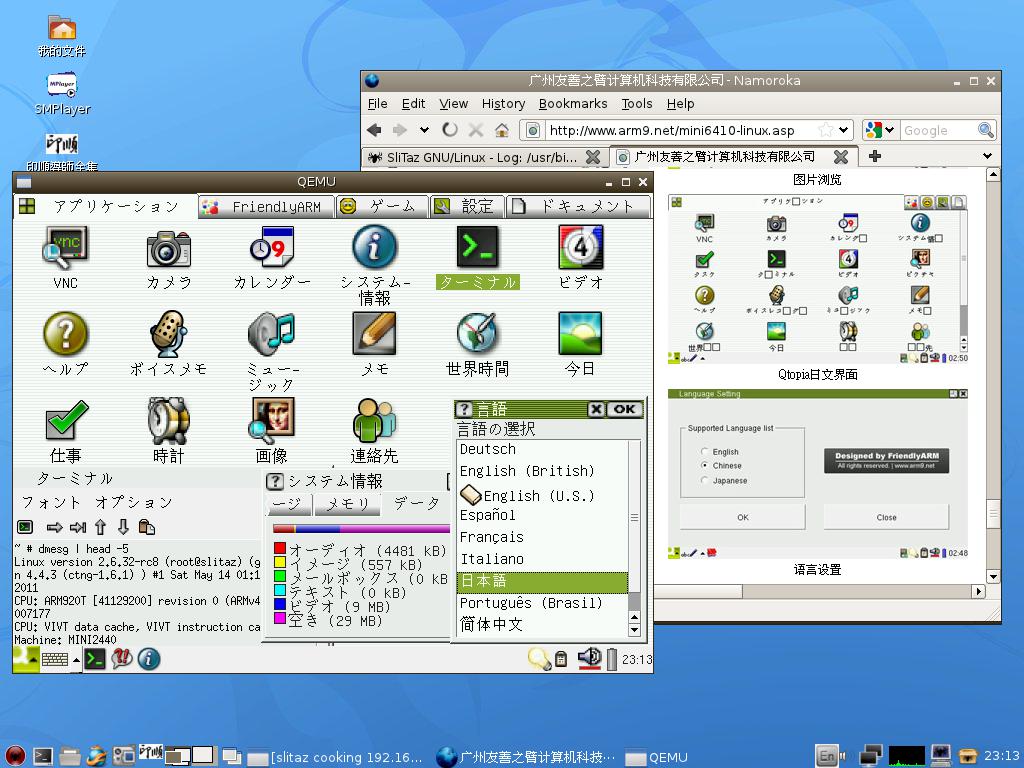The width and height of the screenshot is (1024, 768).
Task: Click the storage usage bar in system info
Action: click(361, 528)
